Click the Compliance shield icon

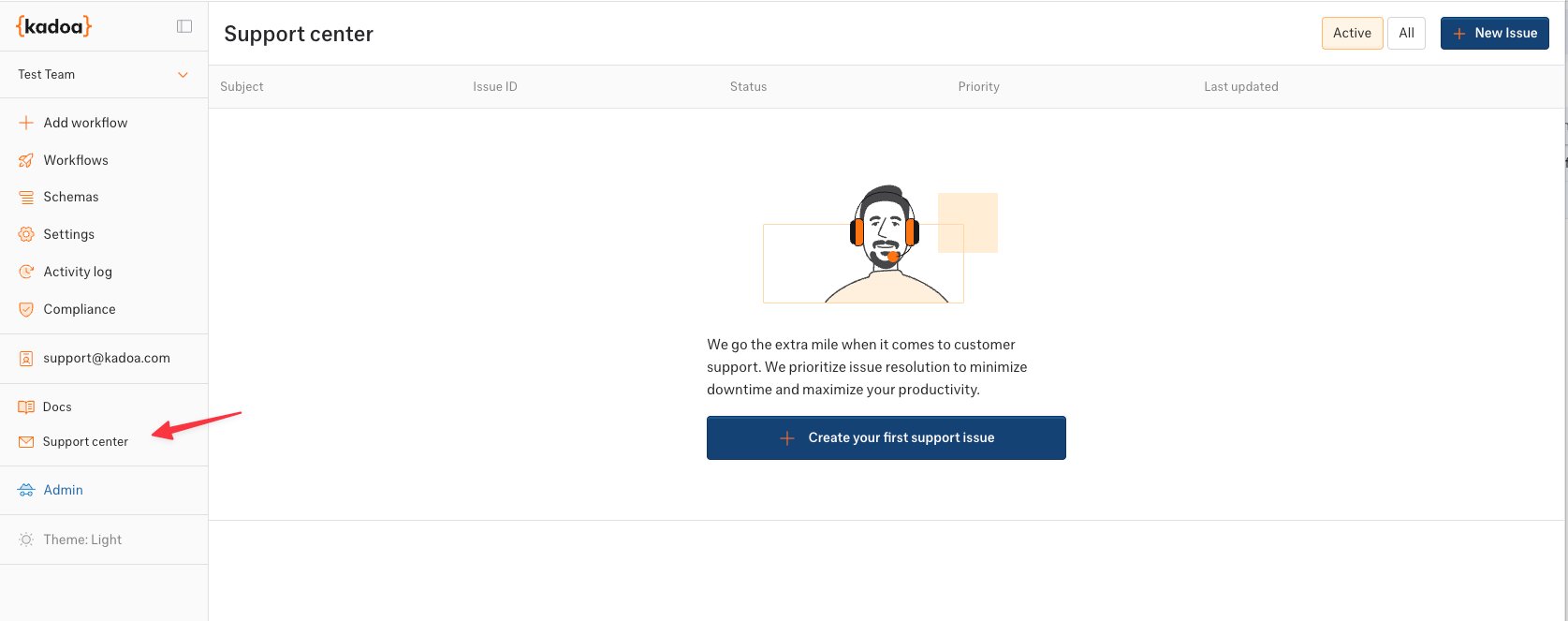pos(26,309)
